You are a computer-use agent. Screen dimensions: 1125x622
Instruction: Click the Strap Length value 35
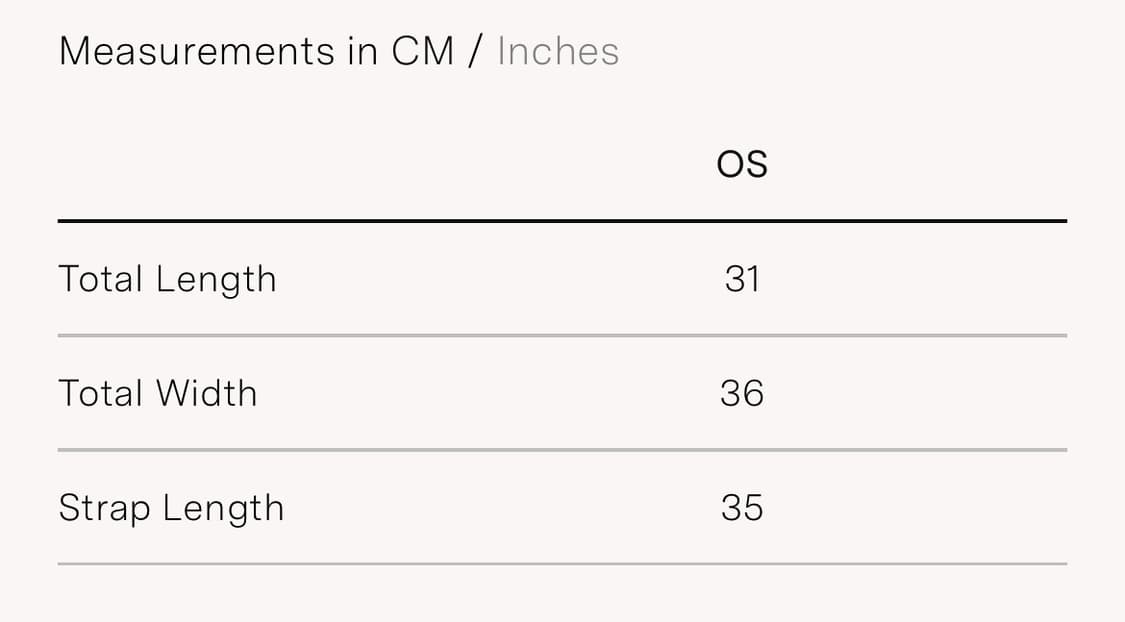742,508
